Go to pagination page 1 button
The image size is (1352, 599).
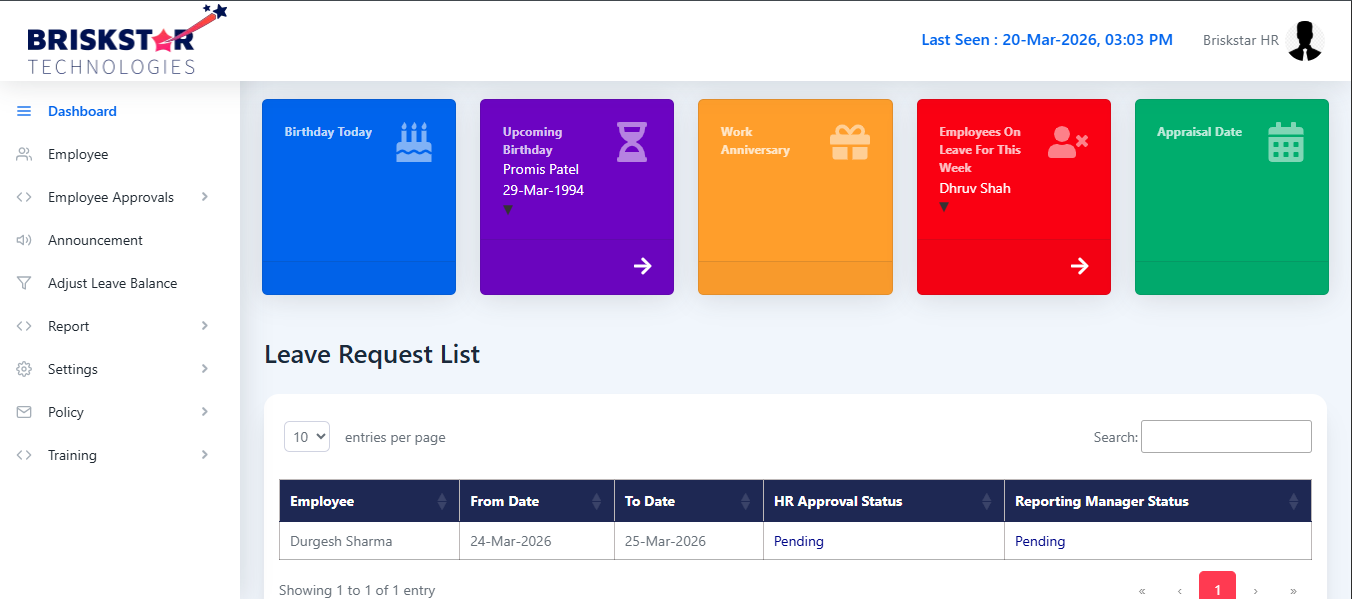[x=1217, y=588]
